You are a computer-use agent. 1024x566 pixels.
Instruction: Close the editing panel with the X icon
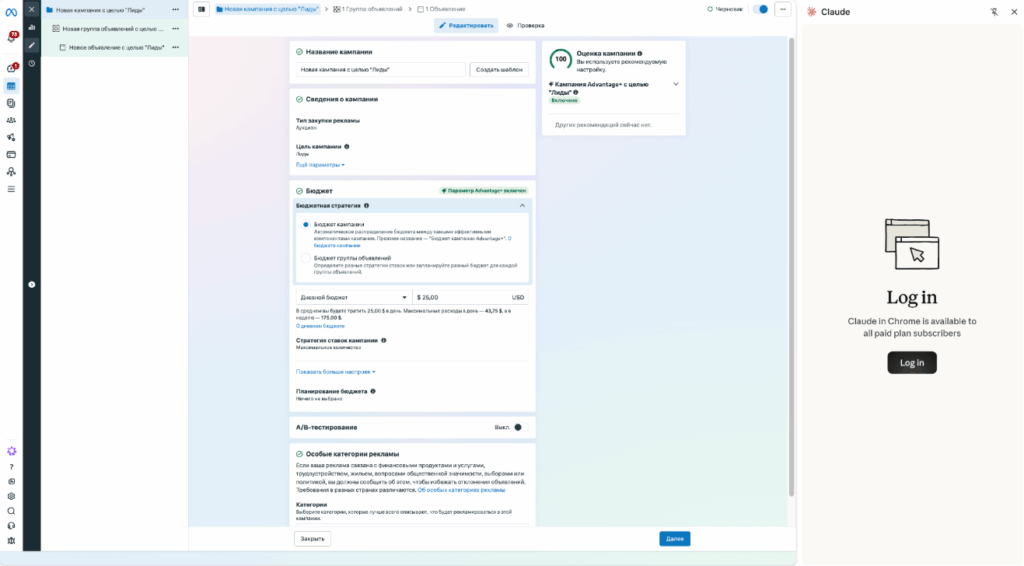[x=31, y=9]
